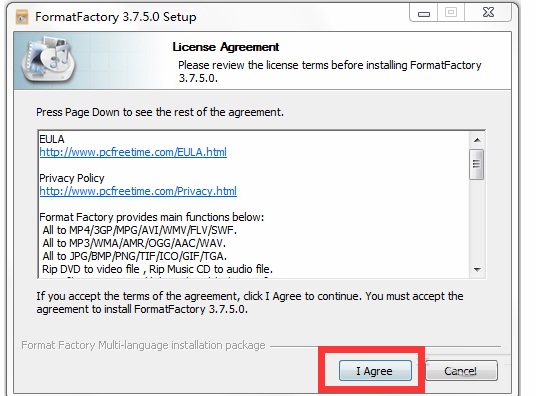This screenshot has height=396, width=536.
Task: Cancel the FormatFactory installation
Action: click(461, 371)
